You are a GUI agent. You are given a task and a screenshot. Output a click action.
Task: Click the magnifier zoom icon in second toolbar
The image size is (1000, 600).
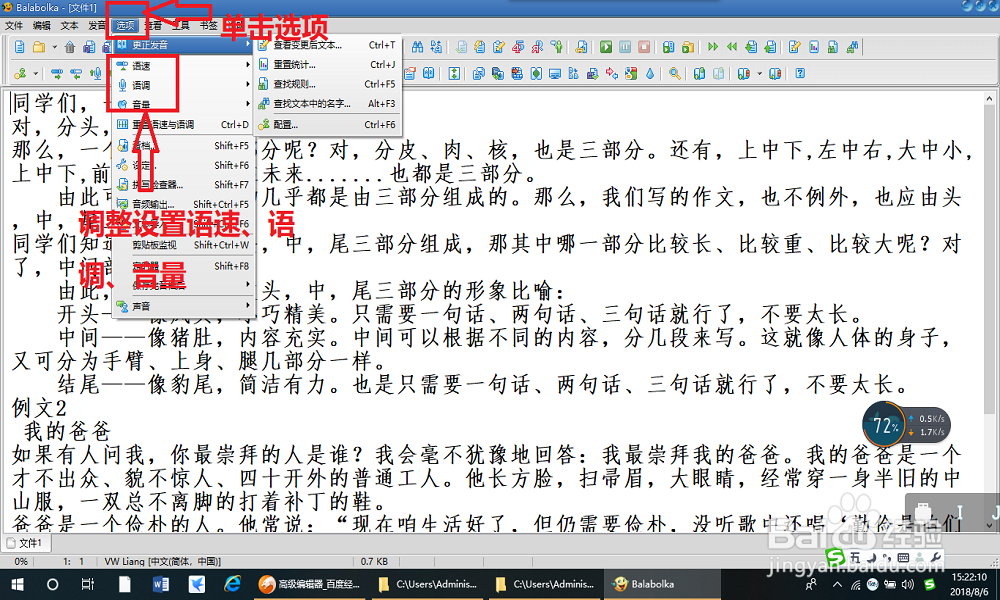(675, 73)
